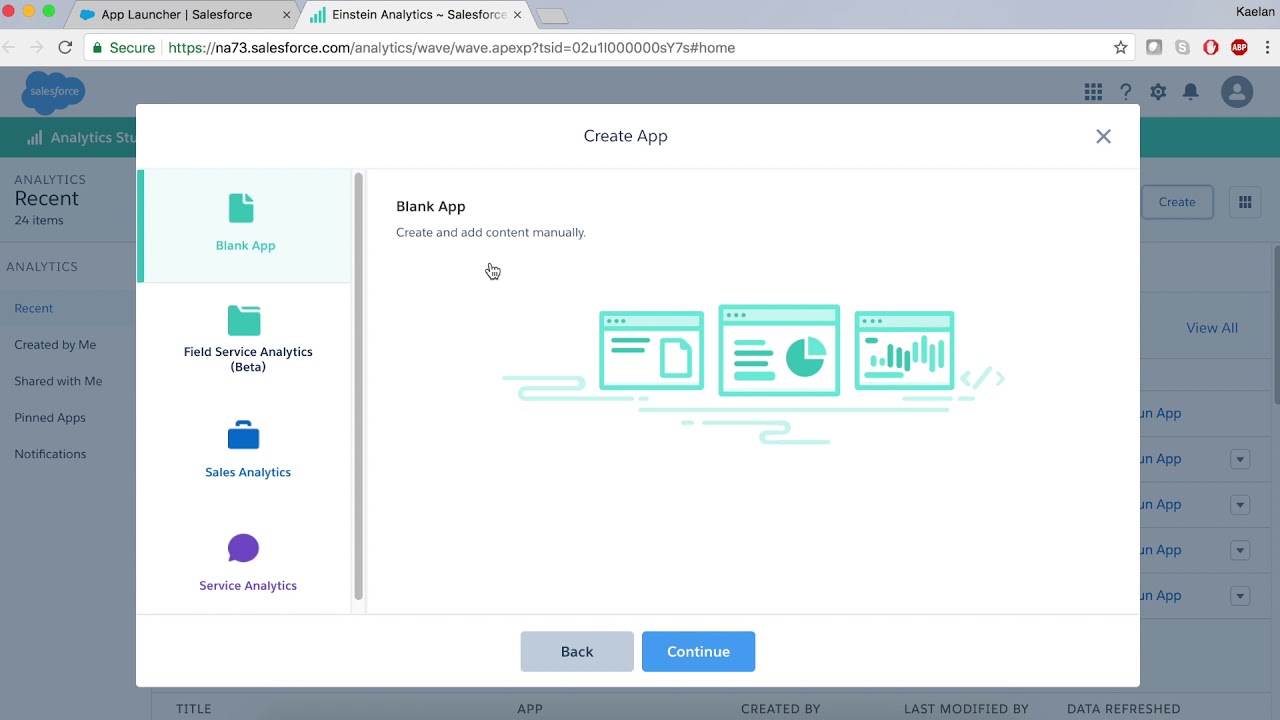Click the Secure padlock indicator

click(97, 47)
